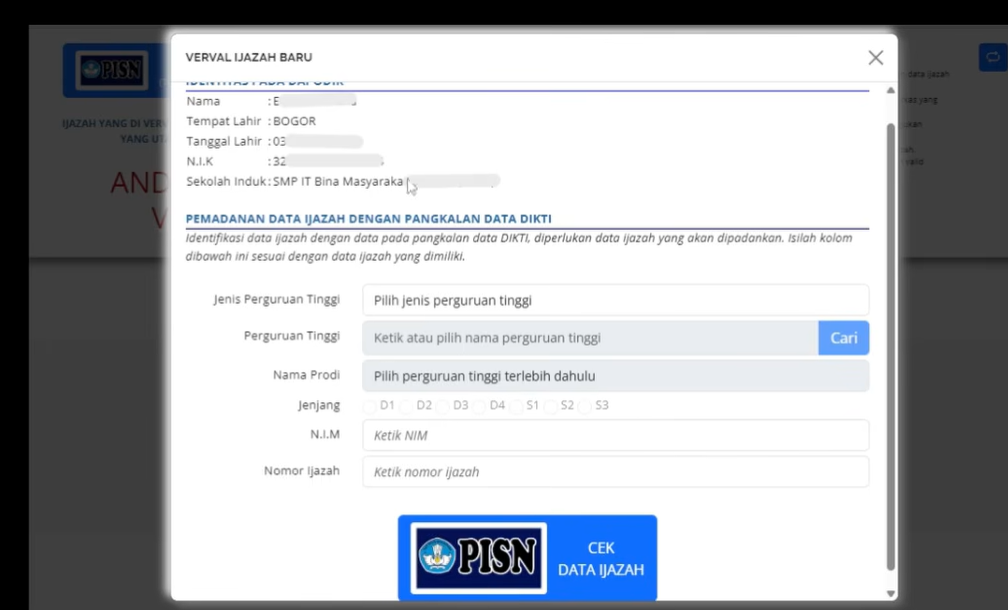
Task: Click the dialog scrollbar down arrow
Action: (890, 593)
